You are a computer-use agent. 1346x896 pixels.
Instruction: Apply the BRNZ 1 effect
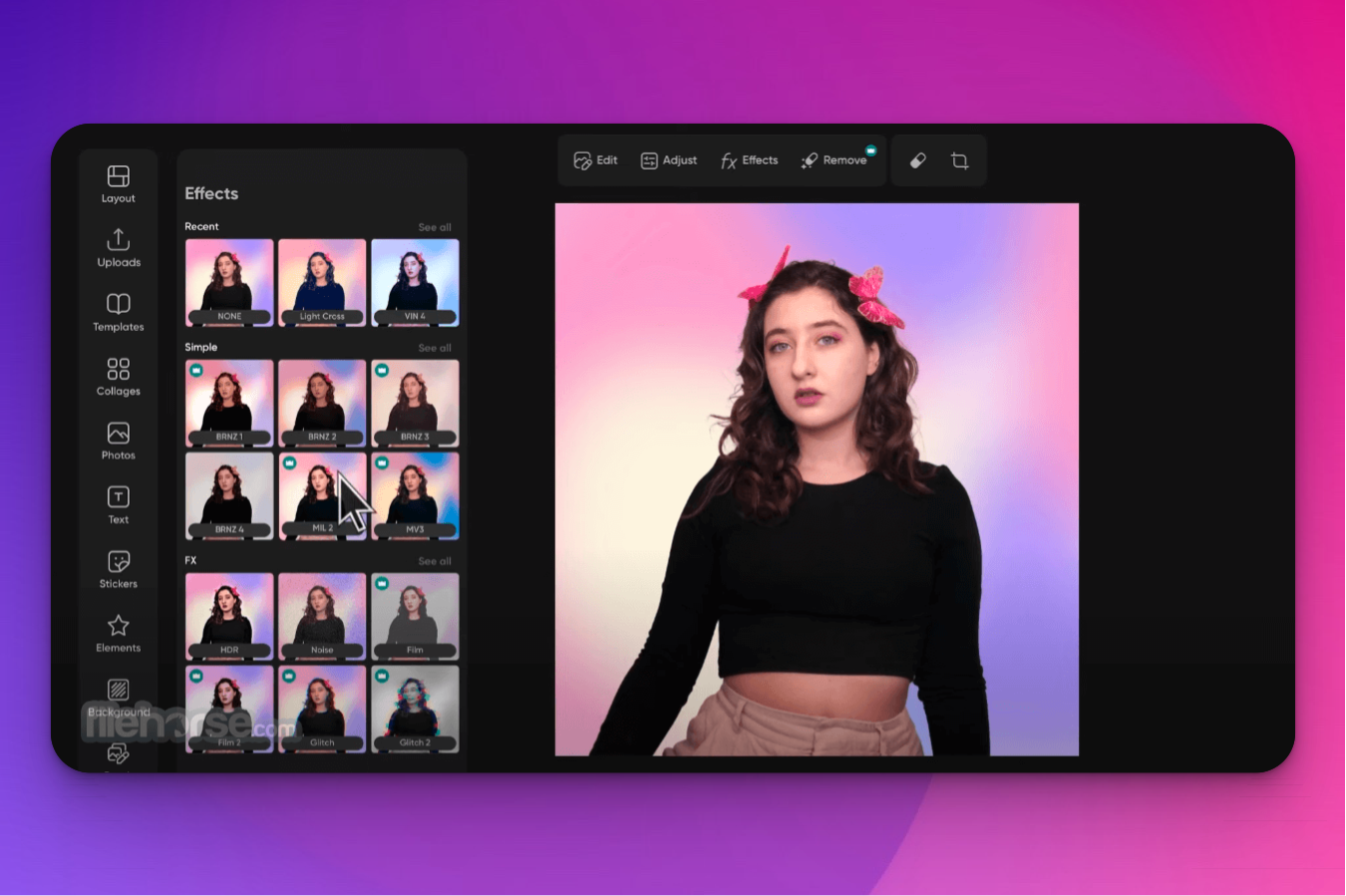click(x=229, y=404)
